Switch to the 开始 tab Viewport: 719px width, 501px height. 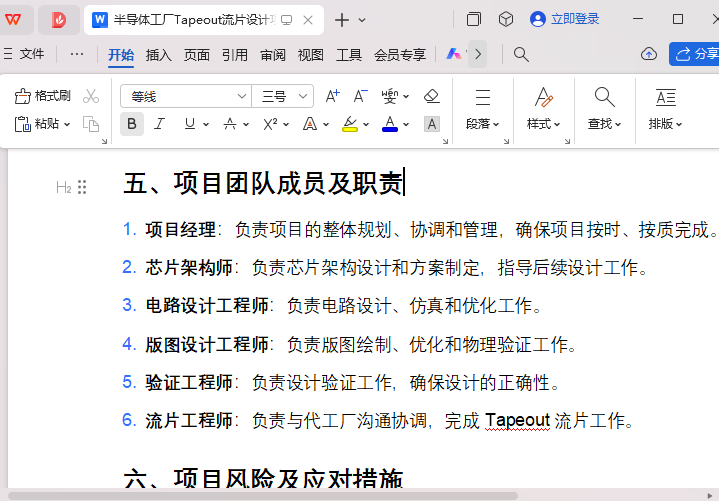(121, 55)
